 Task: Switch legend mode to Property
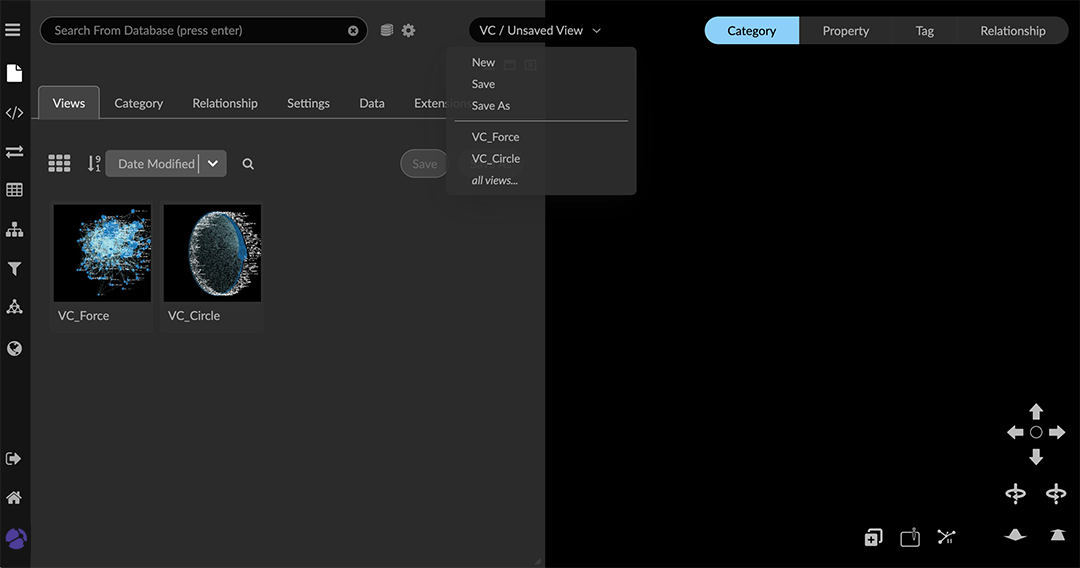pyautogui.click(x=845, y=31)
